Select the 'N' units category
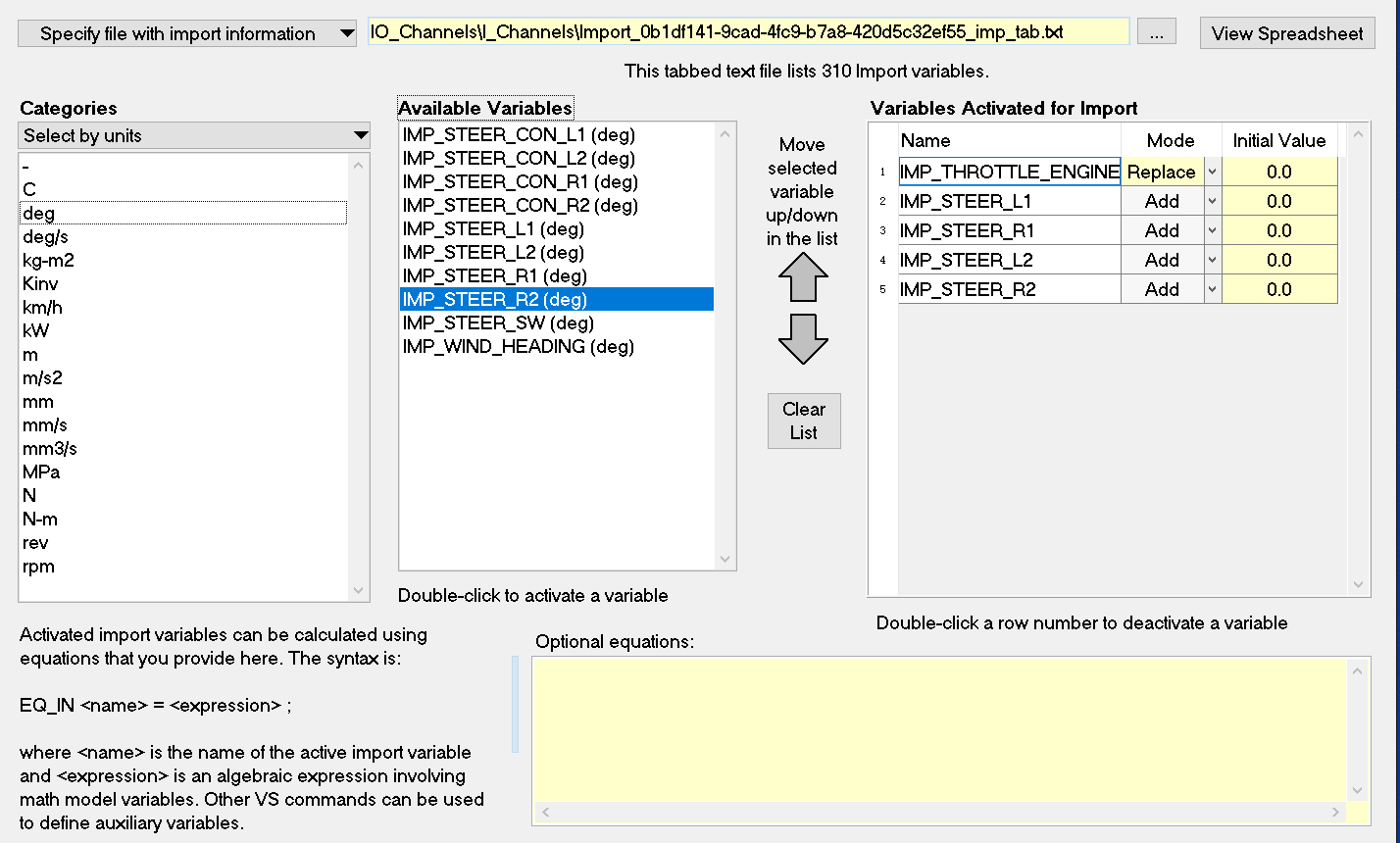This screenshot has width=1400, height=843. click(x=183, y=495)
